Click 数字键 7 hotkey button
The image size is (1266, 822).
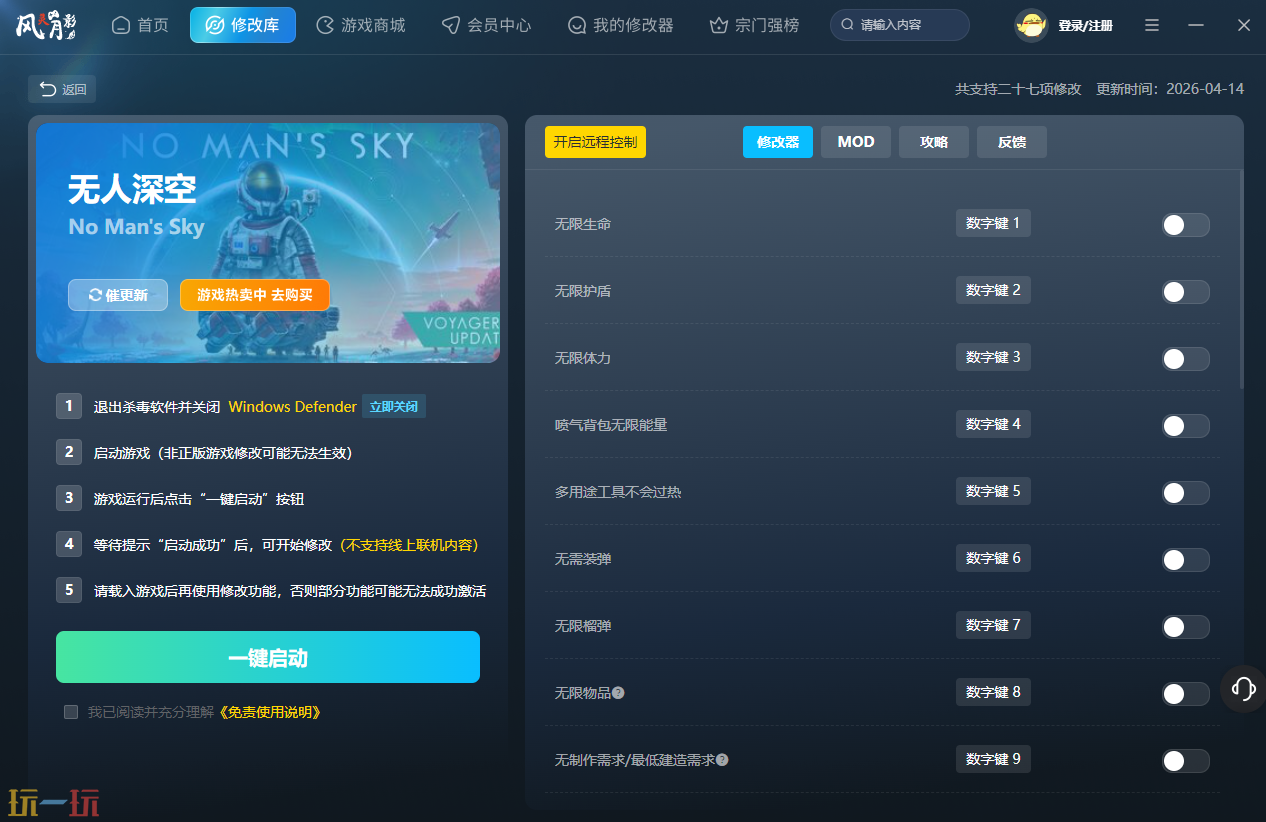993,625
